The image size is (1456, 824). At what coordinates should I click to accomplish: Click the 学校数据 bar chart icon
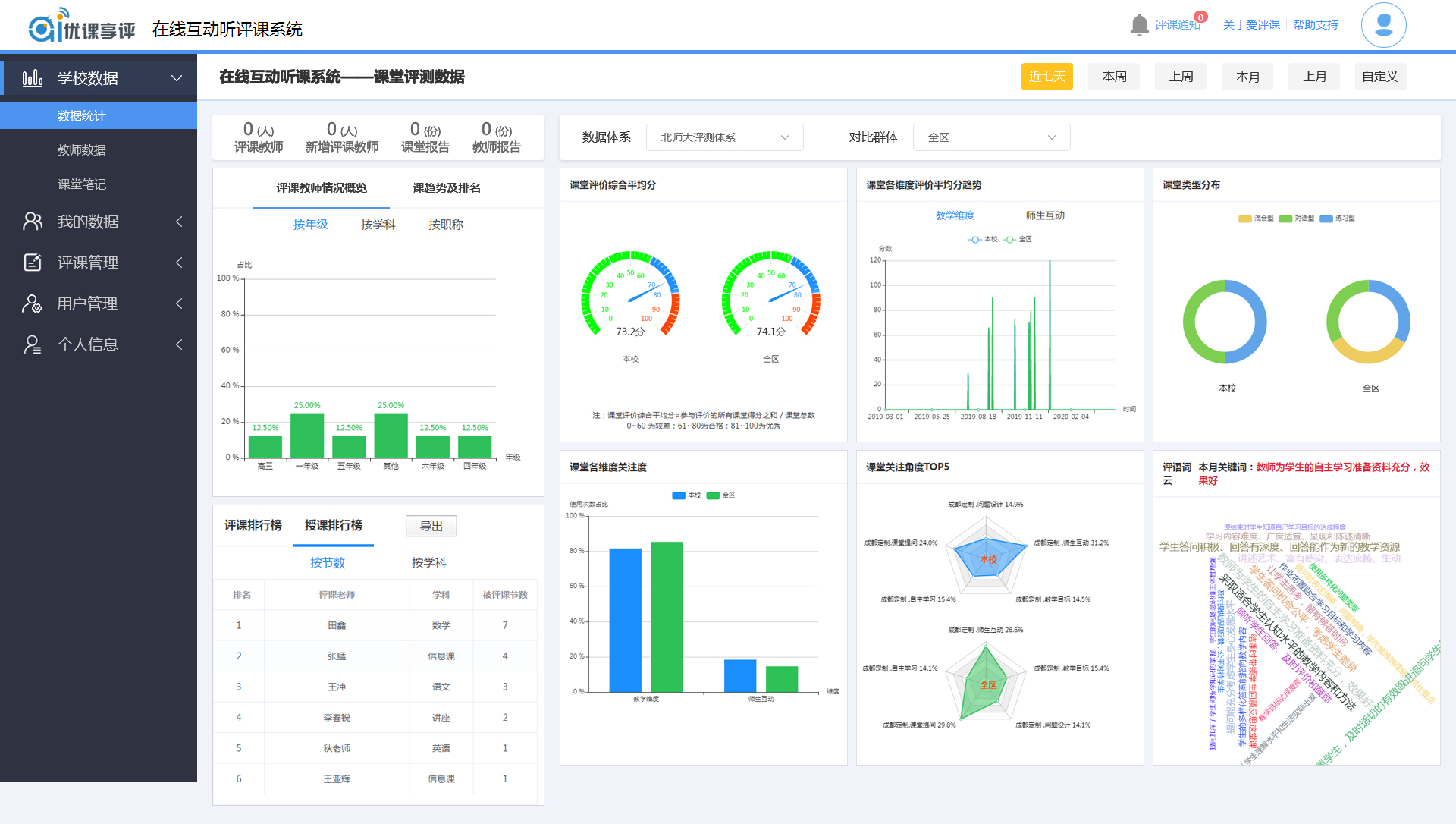tap(33, 78)
